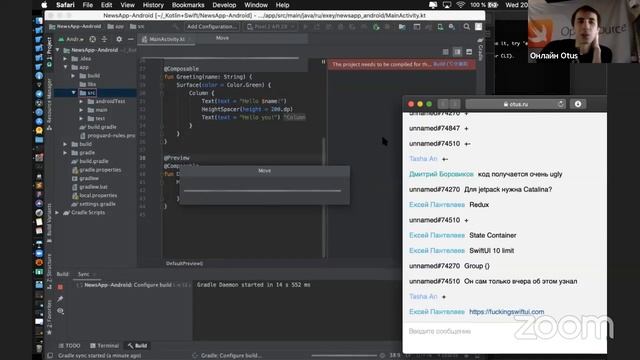Expand the androidTest folder
Image resolution: width=640 pixels, height=360 pixels.
pyautogui.click(x=81, y=101)
